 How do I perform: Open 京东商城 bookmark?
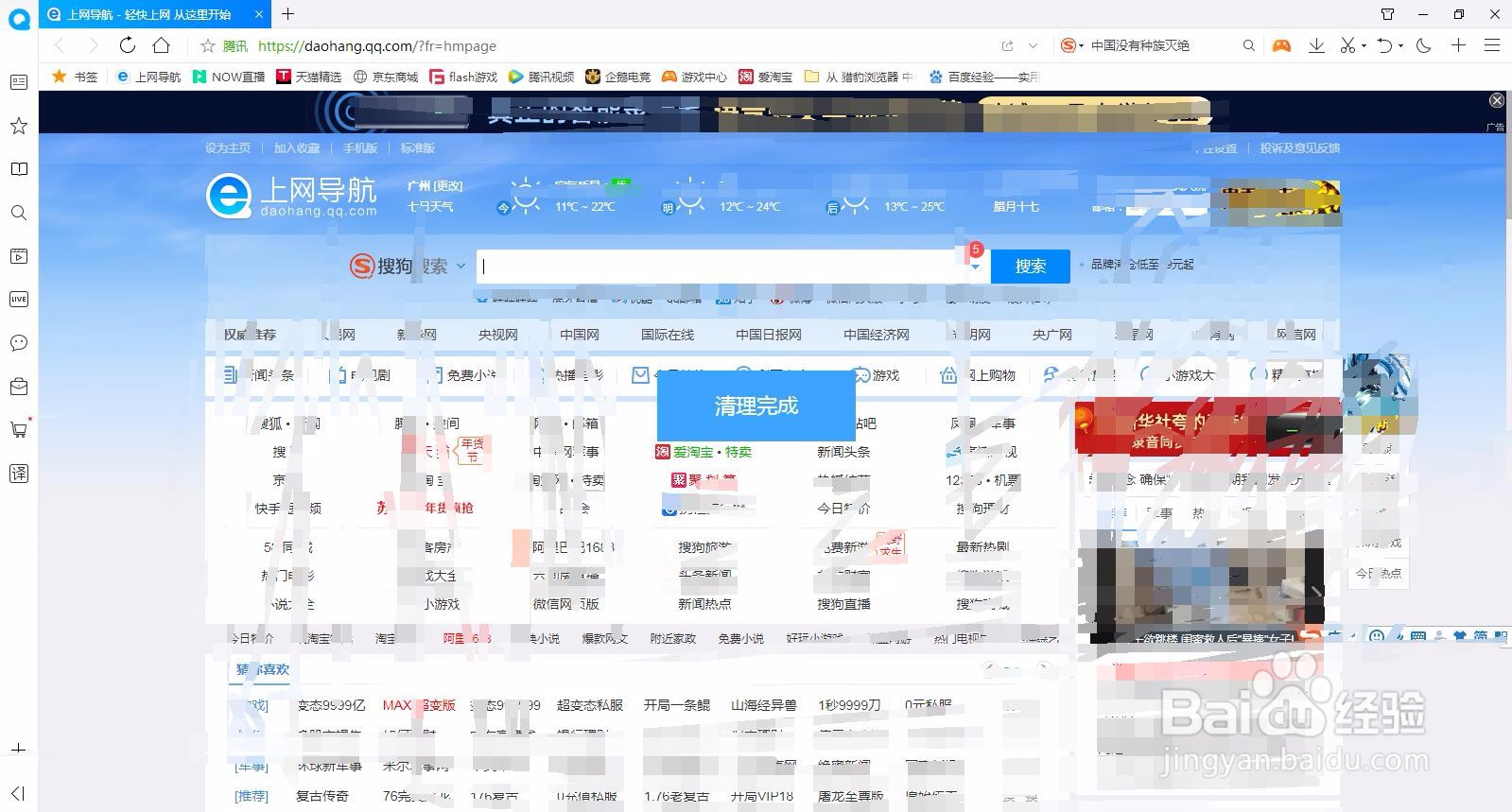[x=386, y=77]
